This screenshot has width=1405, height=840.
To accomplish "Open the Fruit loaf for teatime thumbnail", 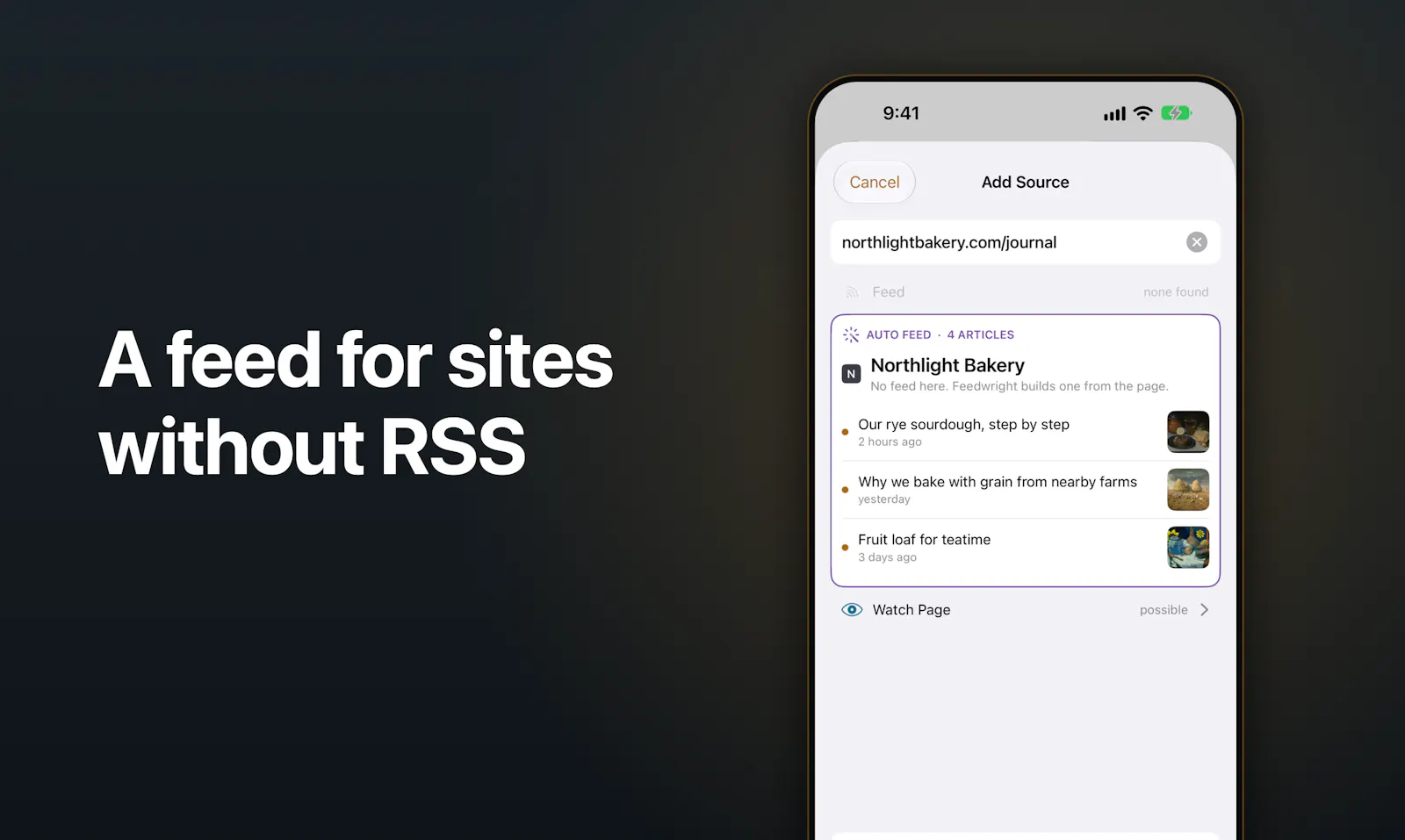I will point(1187,548).
